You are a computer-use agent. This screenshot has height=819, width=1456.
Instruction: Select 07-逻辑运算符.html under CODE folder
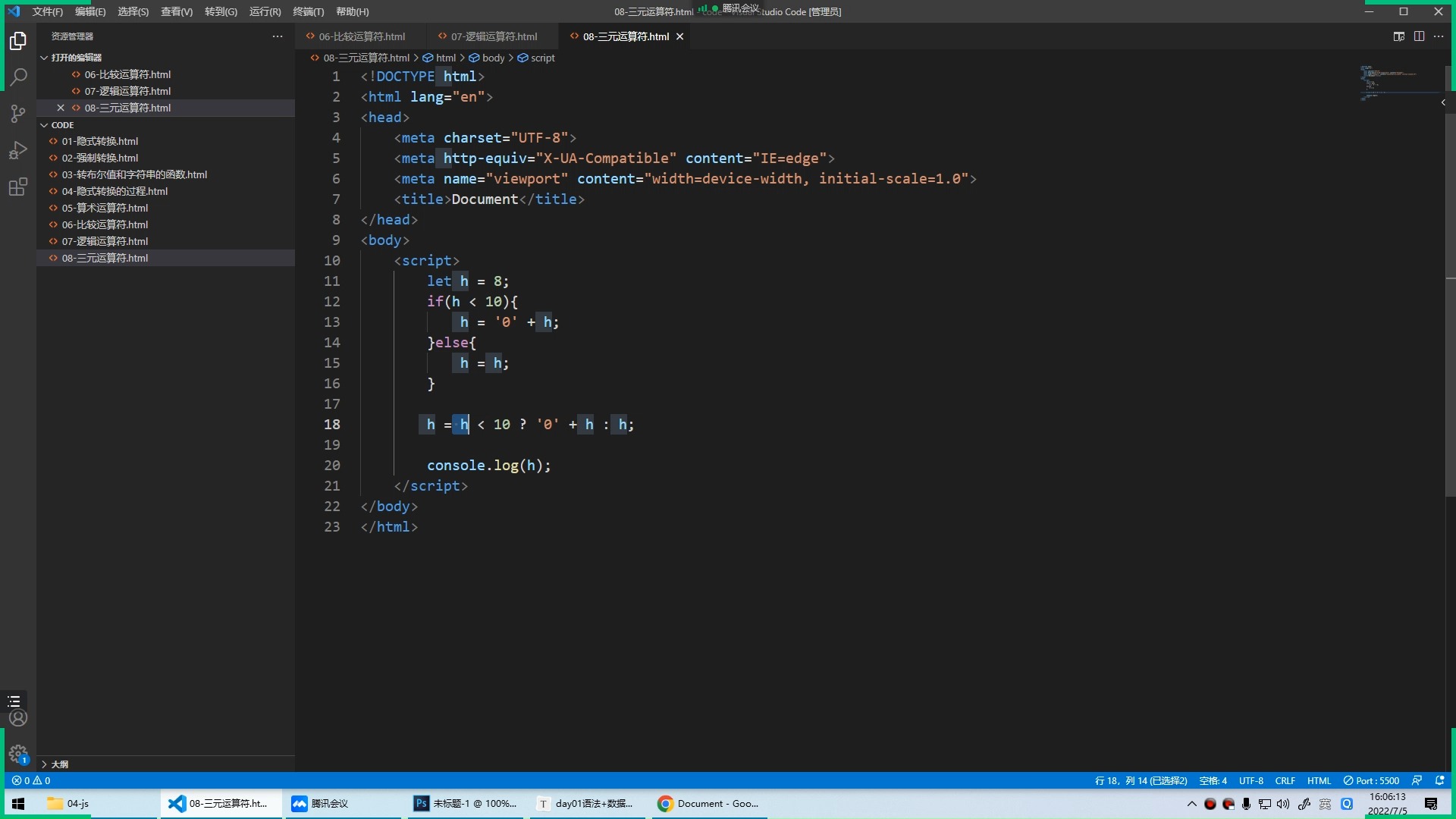click(105, 241)
